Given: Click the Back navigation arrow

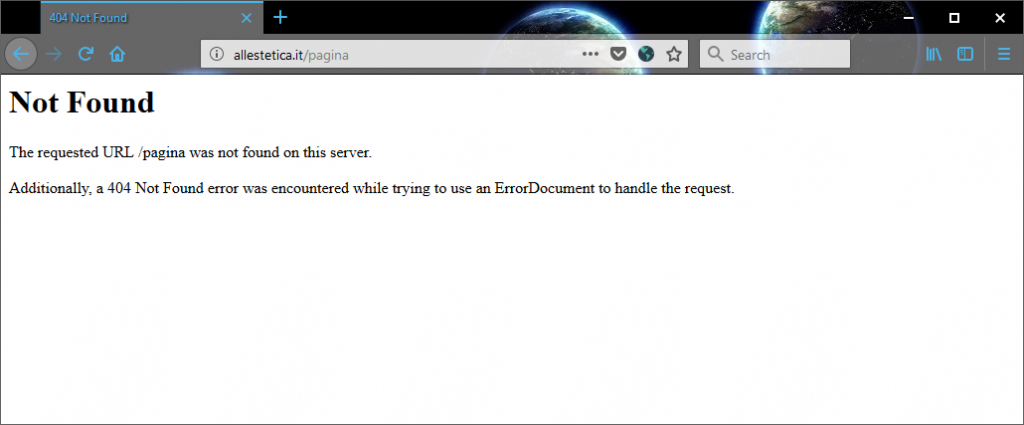Looking at the screenshot, I should pyautogui.click(x=20, y=54).
